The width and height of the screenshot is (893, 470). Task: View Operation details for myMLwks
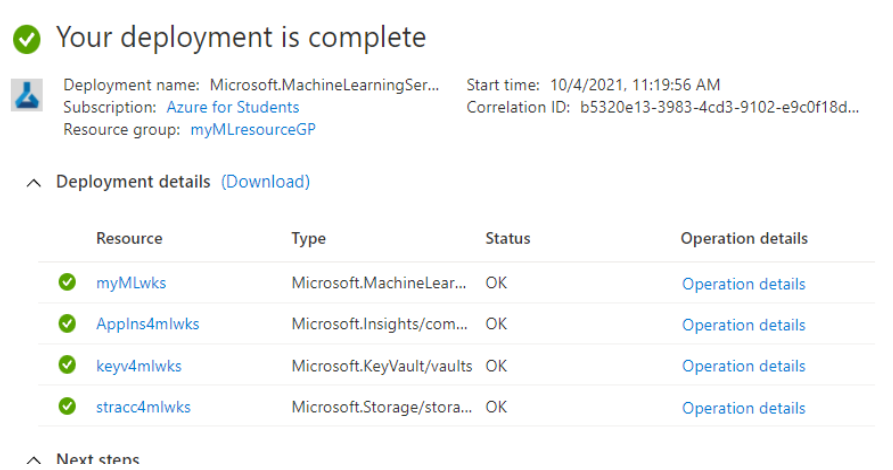744,284
